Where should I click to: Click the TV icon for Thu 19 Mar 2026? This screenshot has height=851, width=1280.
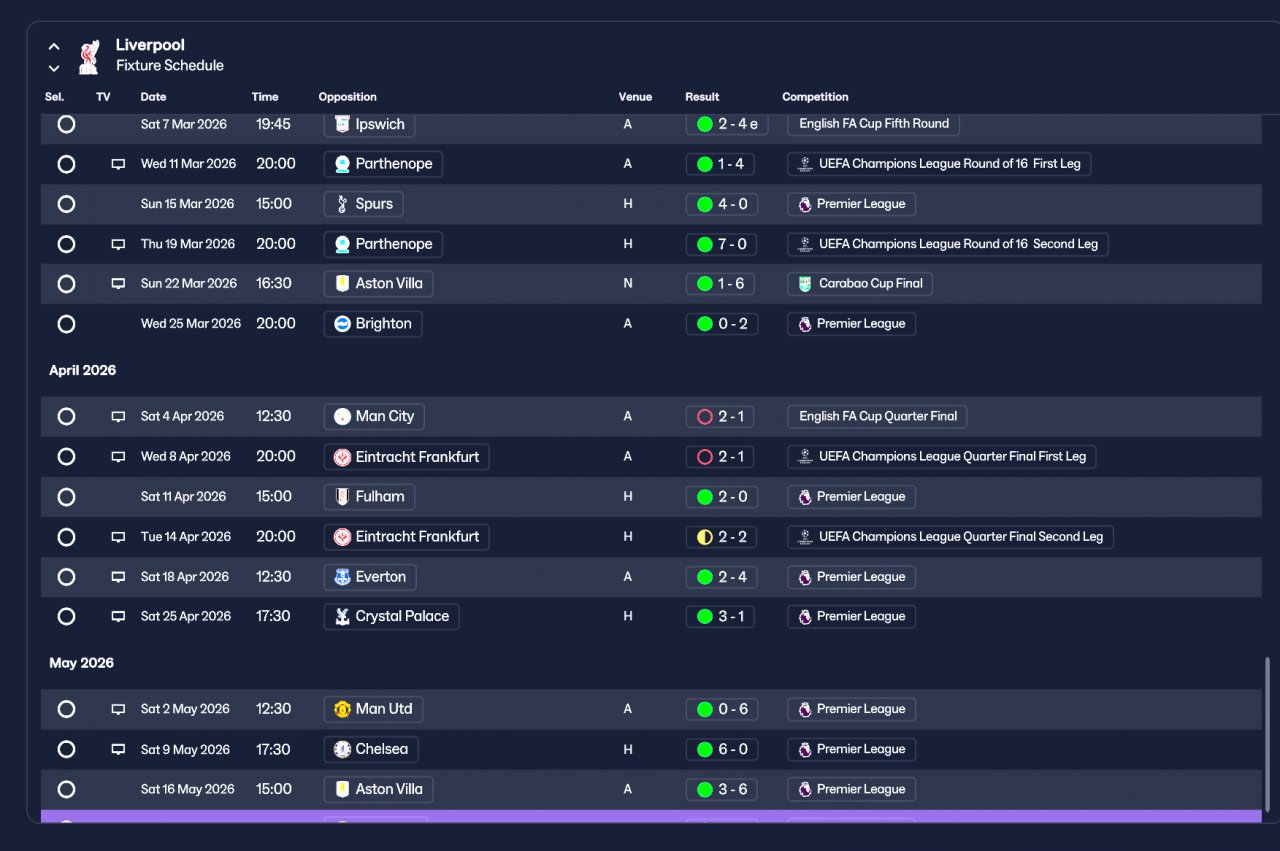click(x=118, y=244)
